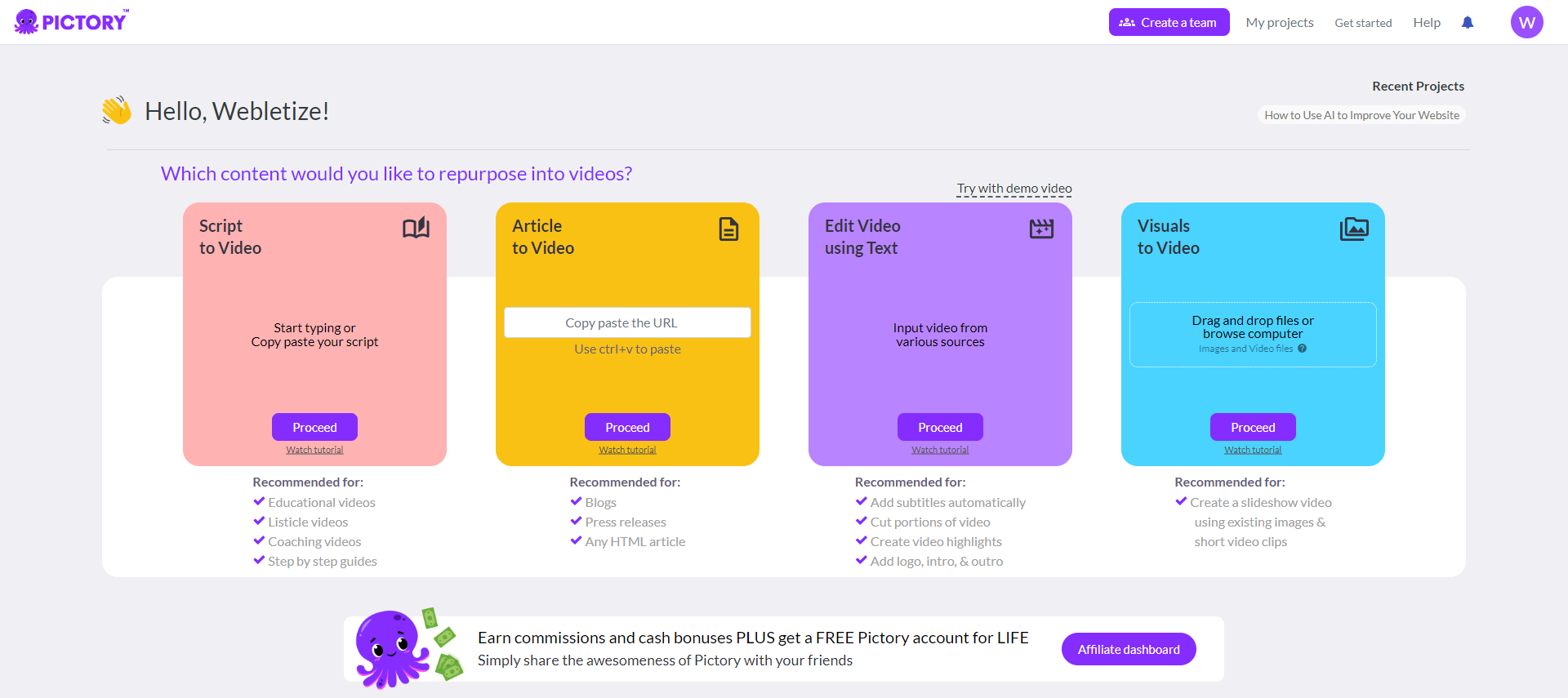
Task: Open the Affiliate dashboard
Action: pos(1129,649)
